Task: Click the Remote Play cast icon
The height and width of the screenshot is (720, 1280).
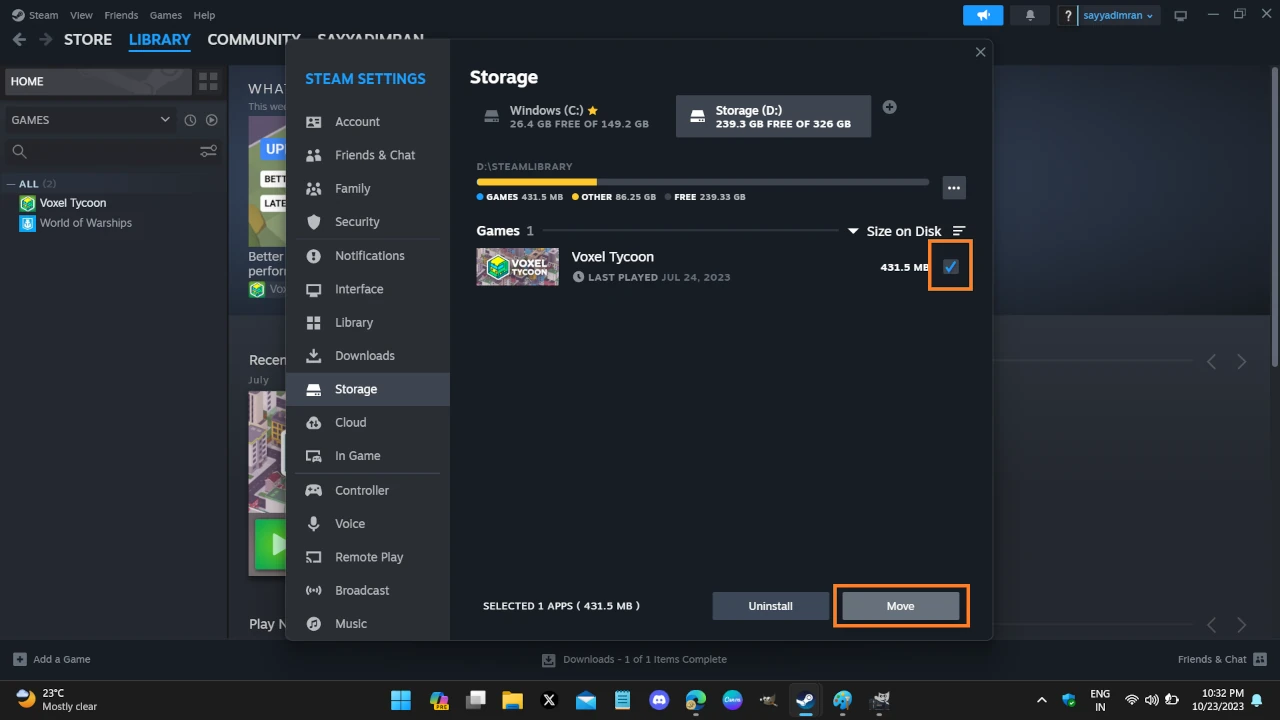Action: [314, 557]
